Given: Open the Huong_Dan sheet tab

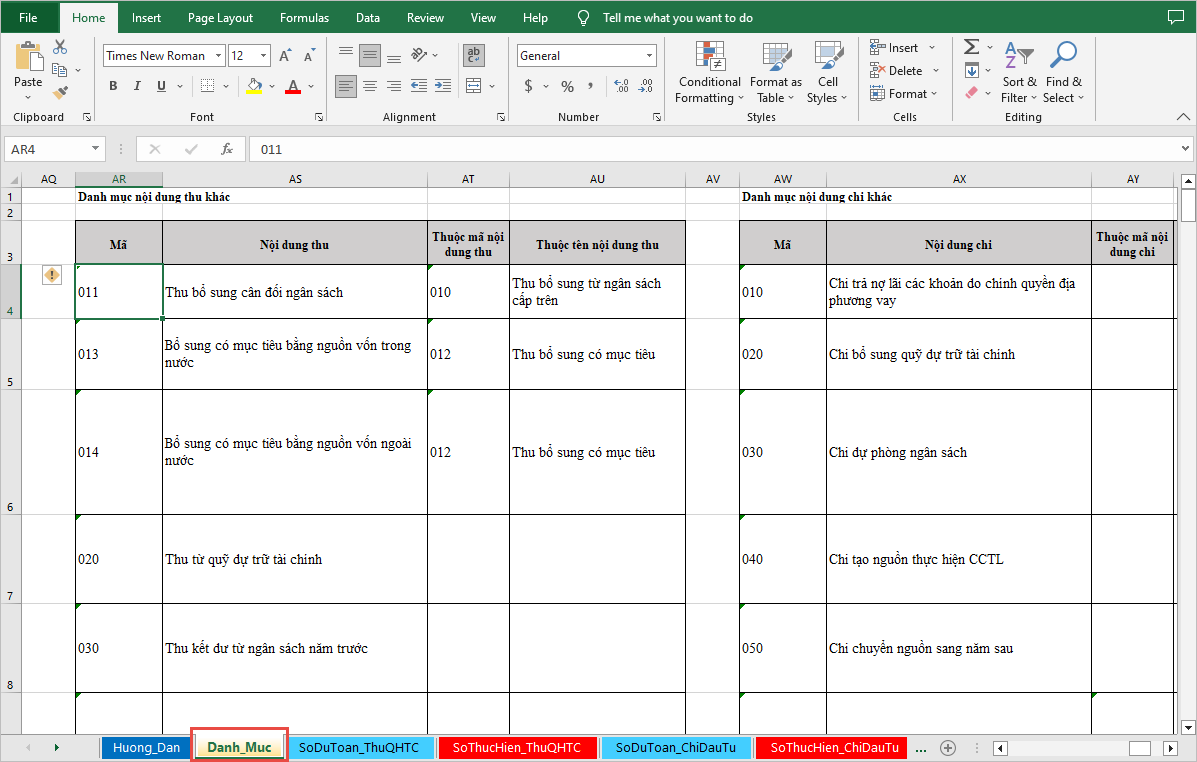Looking at the screenshot, I should click(146, 747).
